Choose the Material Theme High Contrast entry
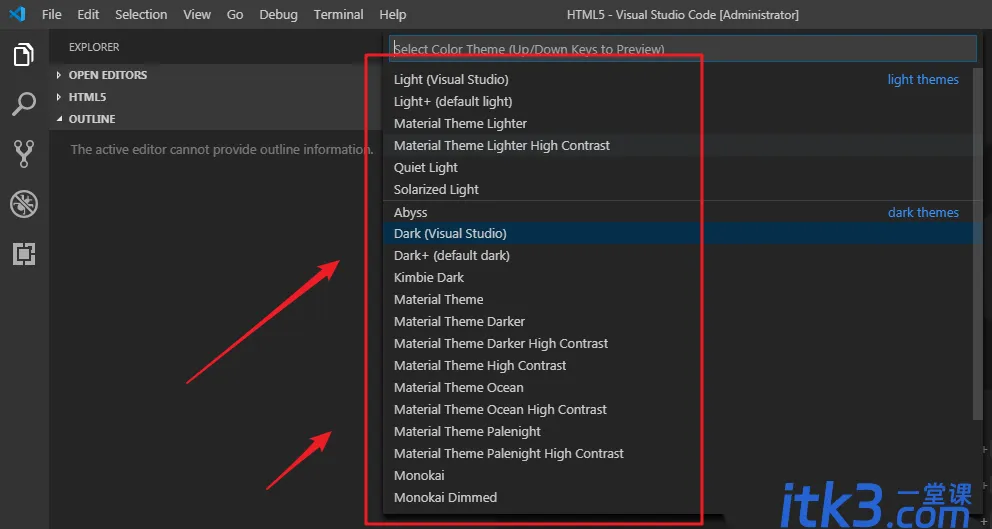992x529 pixels. tap(679, 366)
